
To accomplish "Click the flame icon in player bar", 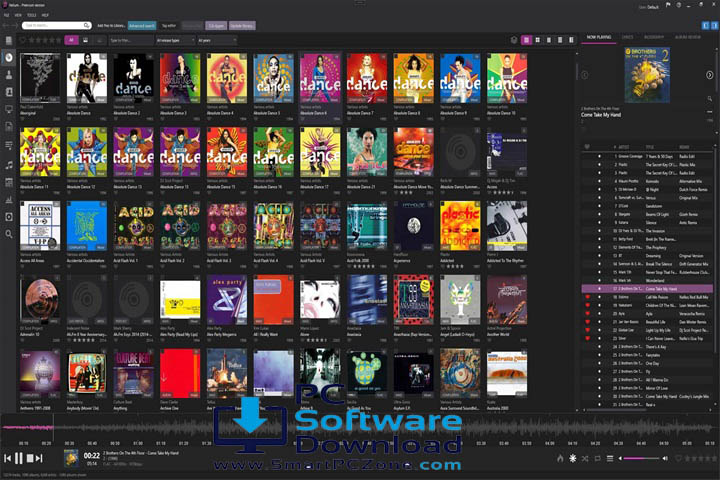I will (560, 458).
